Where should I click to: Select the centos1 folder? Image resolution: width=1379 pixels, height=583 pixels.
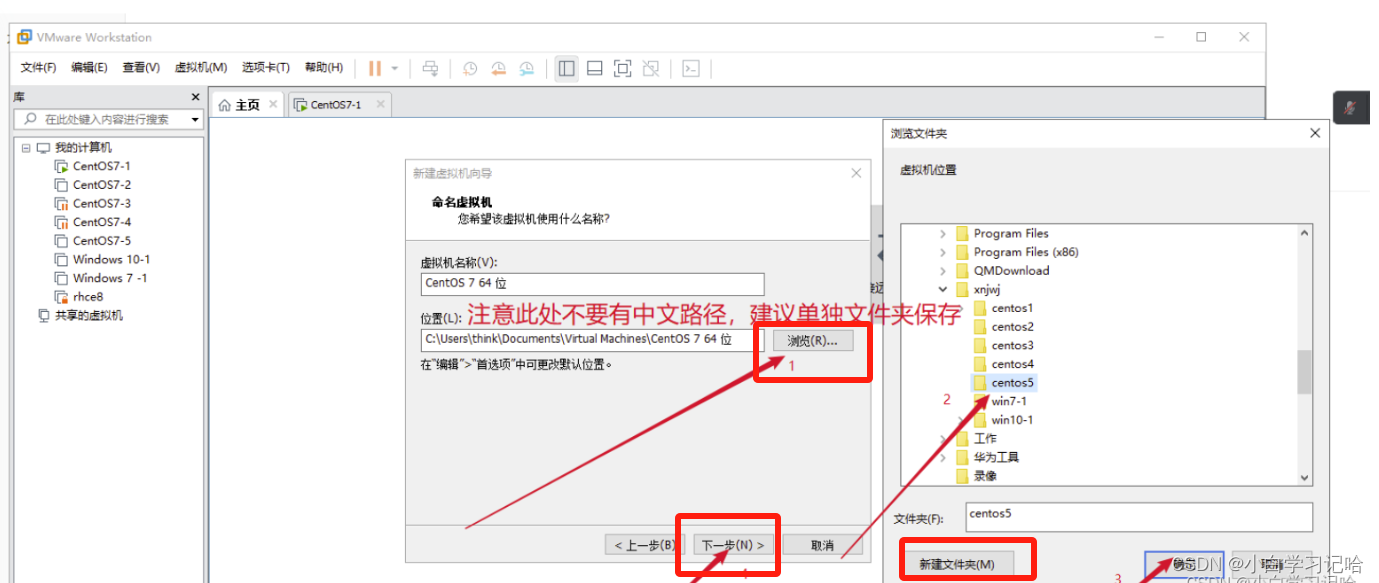[x=1004, y=308]
